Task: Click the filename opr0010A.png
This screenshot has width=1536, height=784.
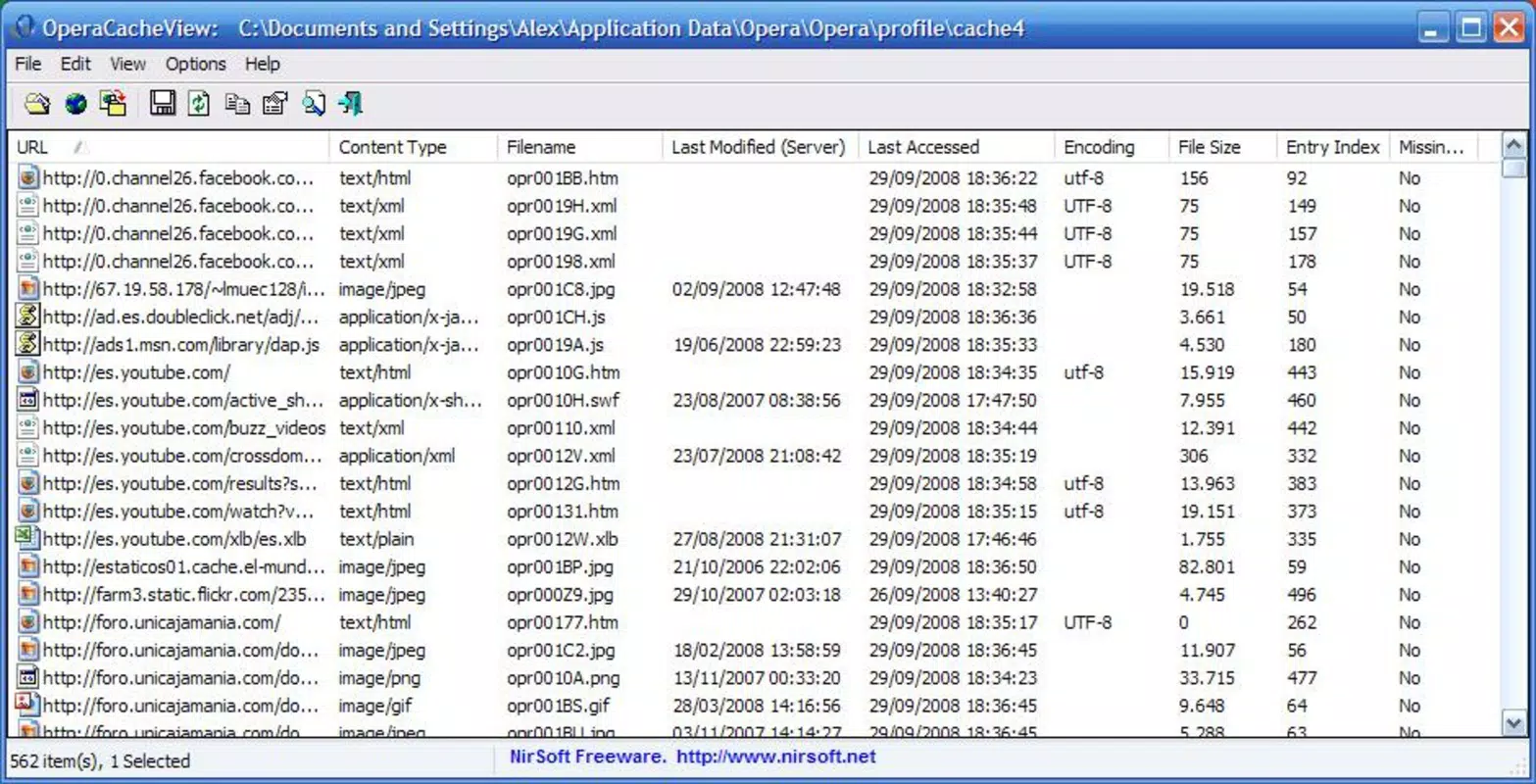Action: pyautogui.click(x=564, y=677)
